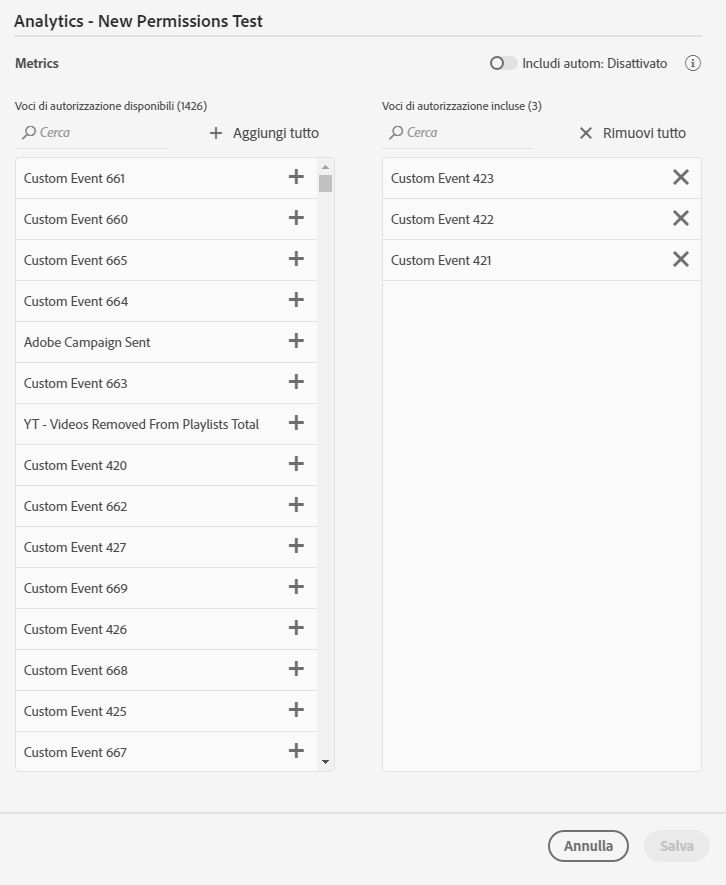The height and width of the screenshot is (885, 726).
Task: Add Adobe Campaign Sent metric
Action: pyautogui.click(x=296, y=341)
